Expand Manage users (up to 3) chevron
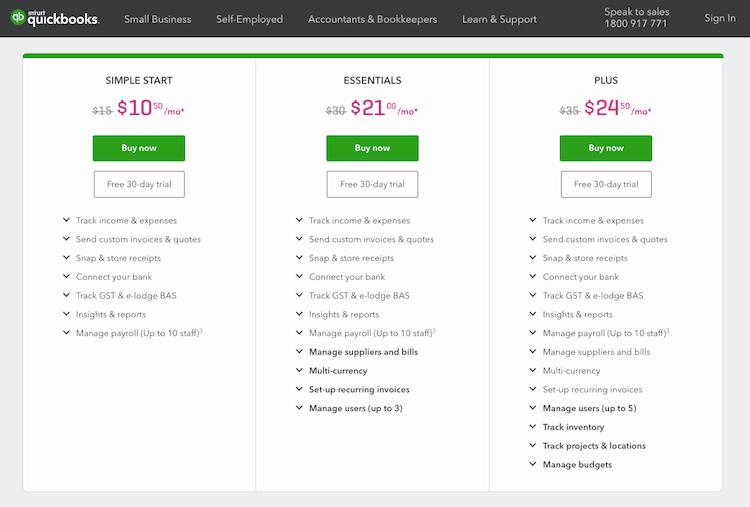The width and height of the screenshot is (750, 507). [299, 408]
